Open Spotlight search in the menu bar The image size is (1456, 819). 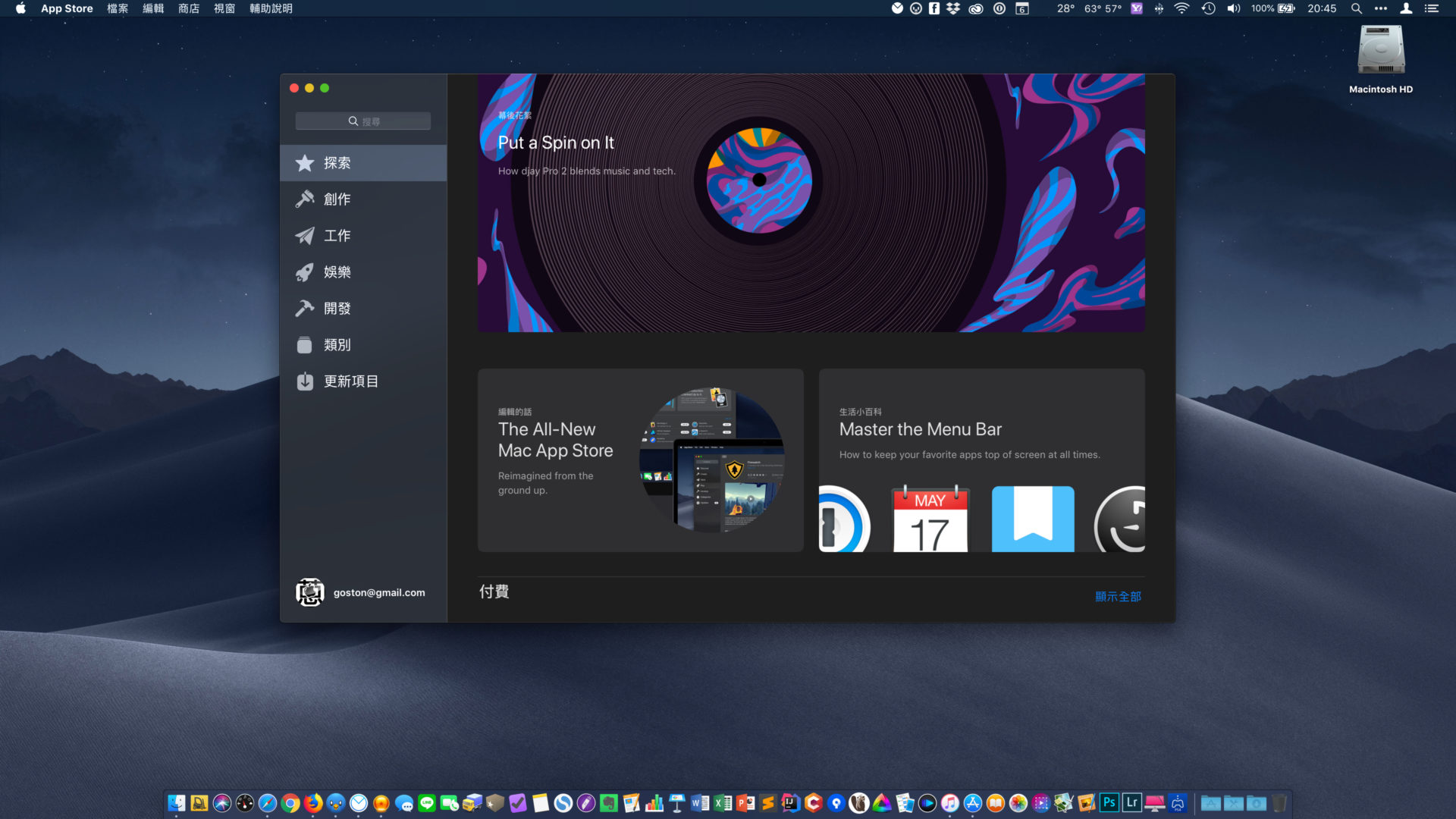(1357, 8)
